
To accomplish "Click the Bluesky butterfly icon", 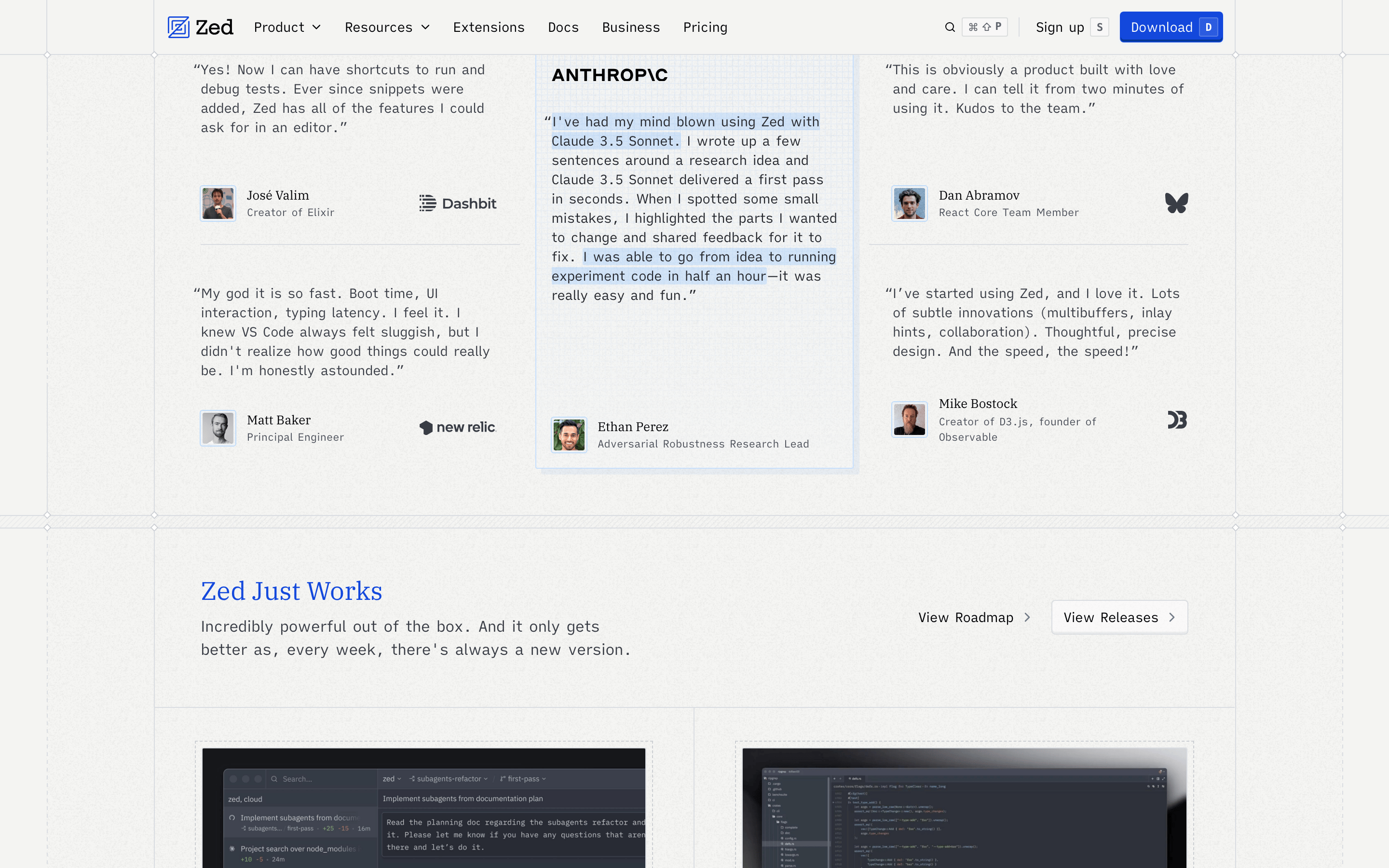I will 1177,203.
